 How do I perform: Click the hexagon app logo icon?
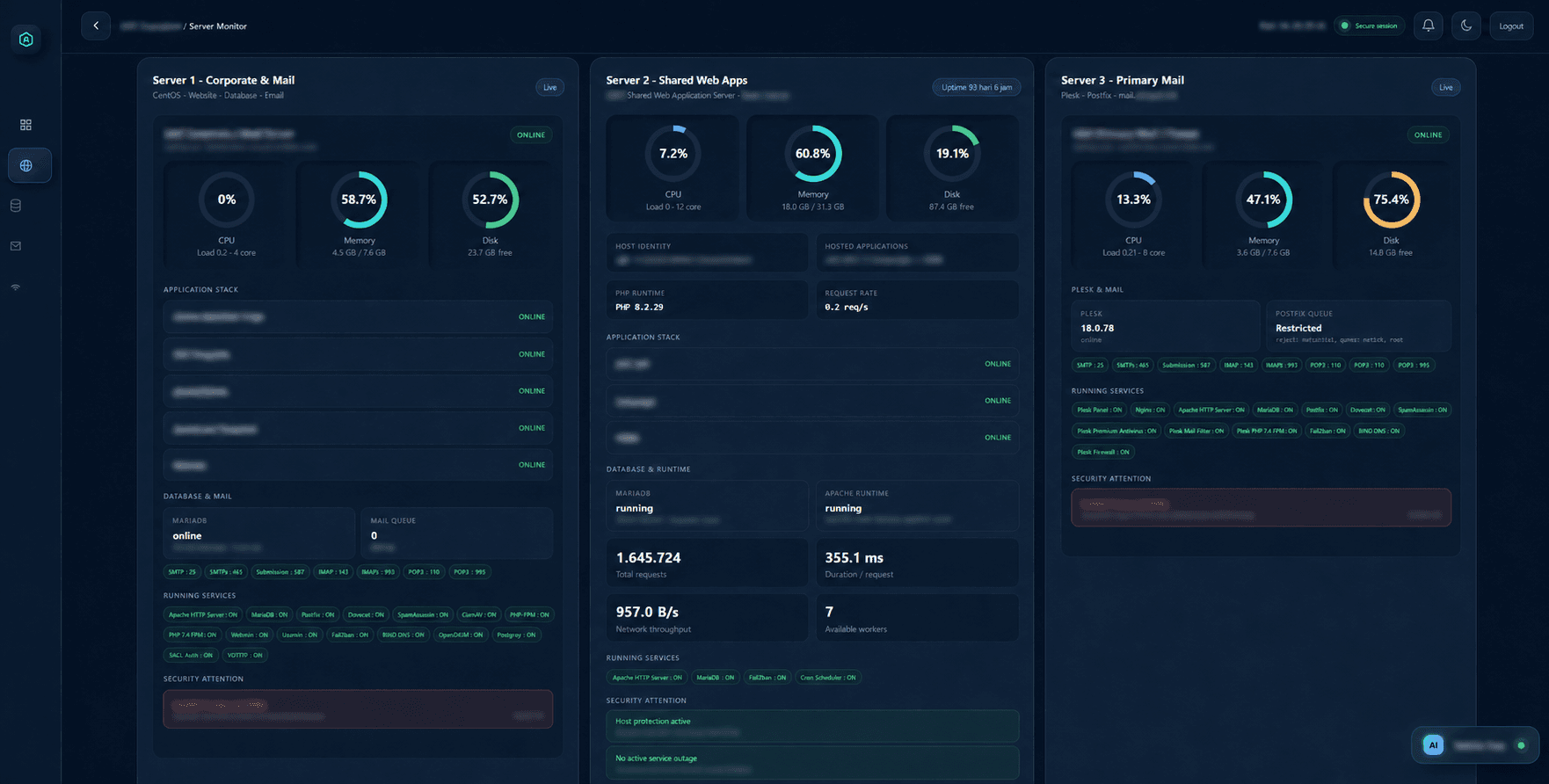point(26,40)
